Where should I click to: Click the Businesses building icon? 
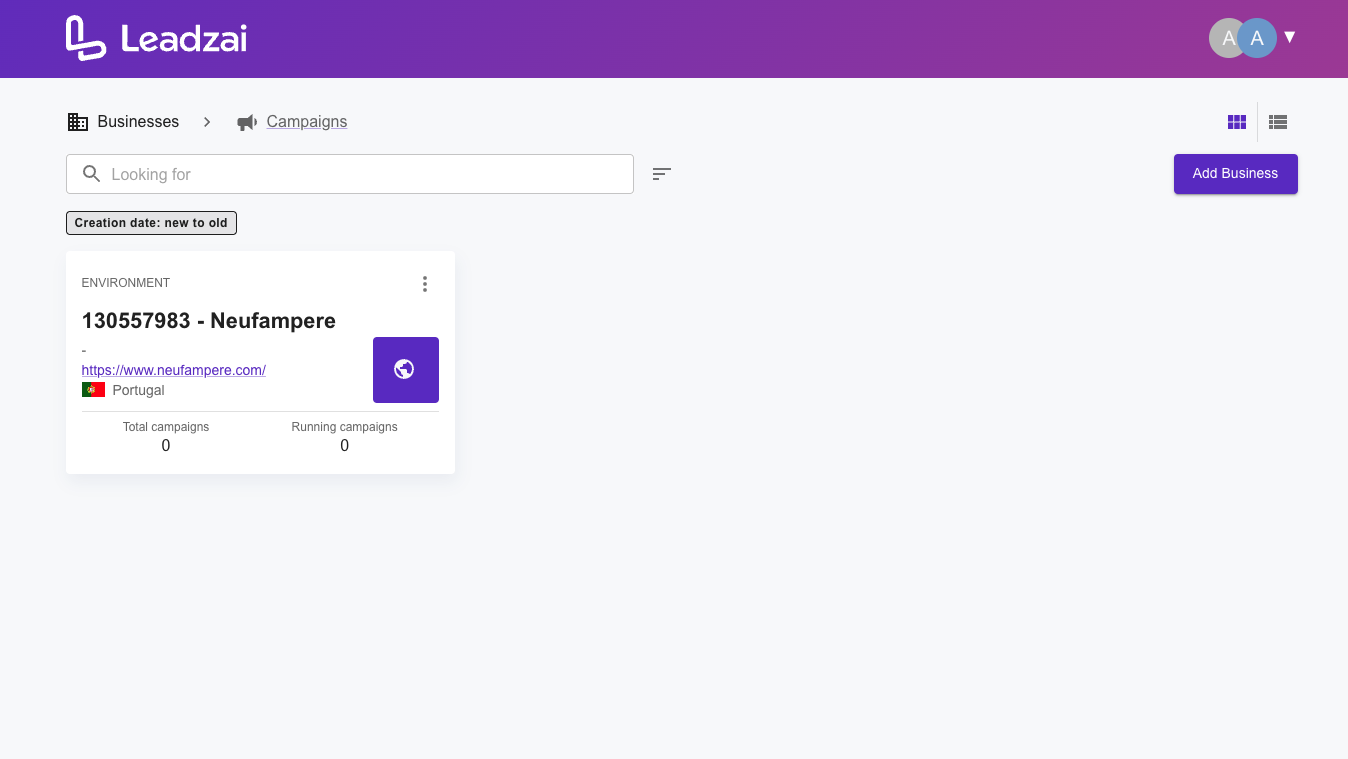coord(78,122)
